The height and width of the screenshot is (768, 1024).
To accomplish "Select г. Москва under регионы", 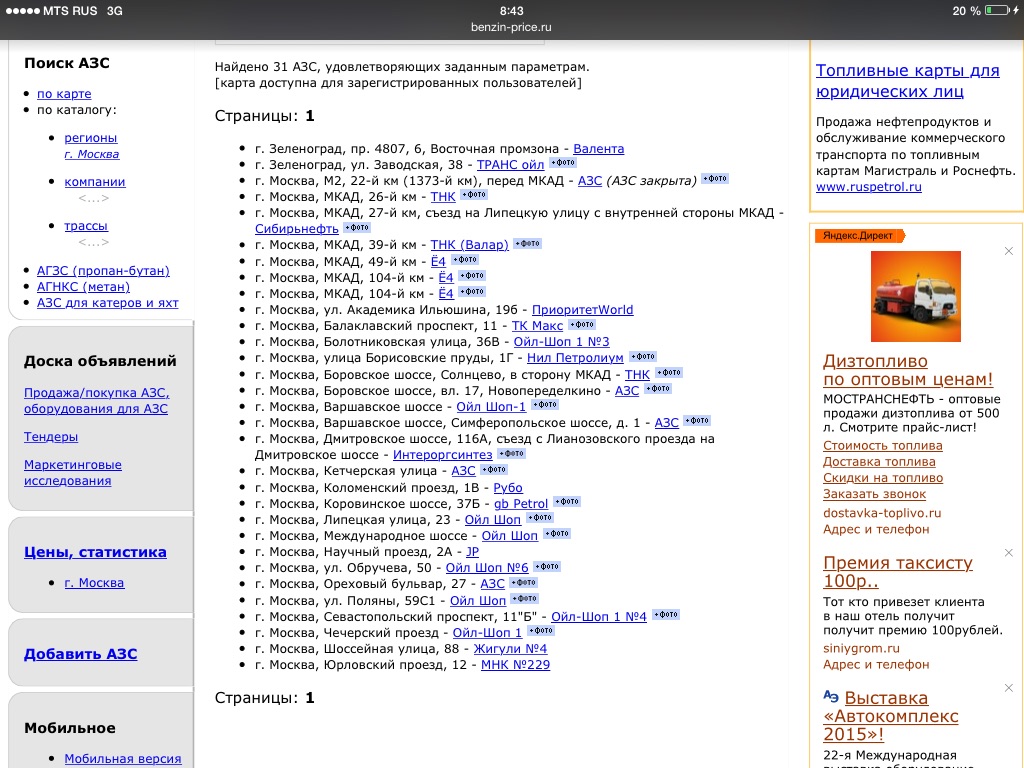I will click(x=91, y=154).
